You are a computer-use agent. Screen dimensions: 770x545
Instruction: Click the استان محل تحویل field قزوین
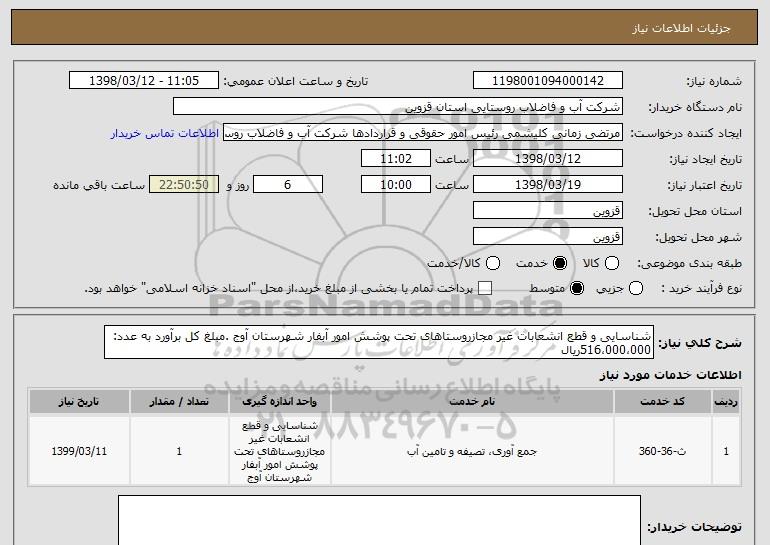coord(548,211)
